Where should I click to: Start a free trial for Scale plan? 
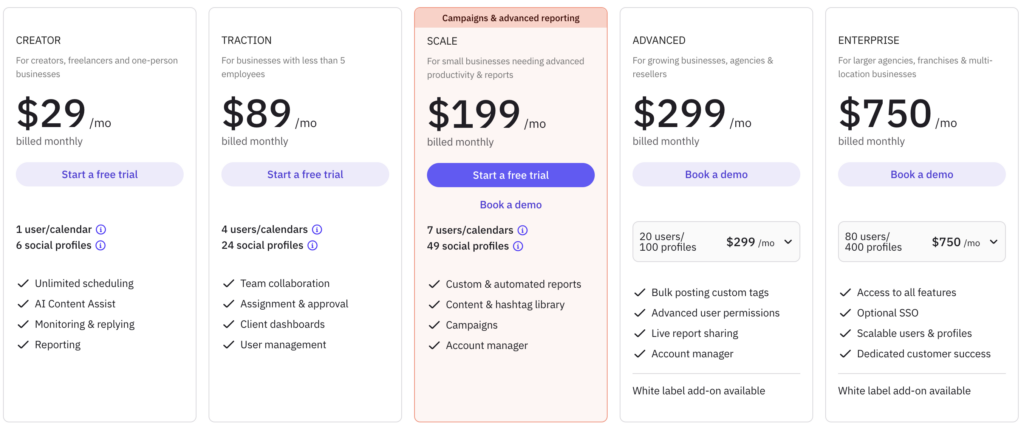point(510,175)
